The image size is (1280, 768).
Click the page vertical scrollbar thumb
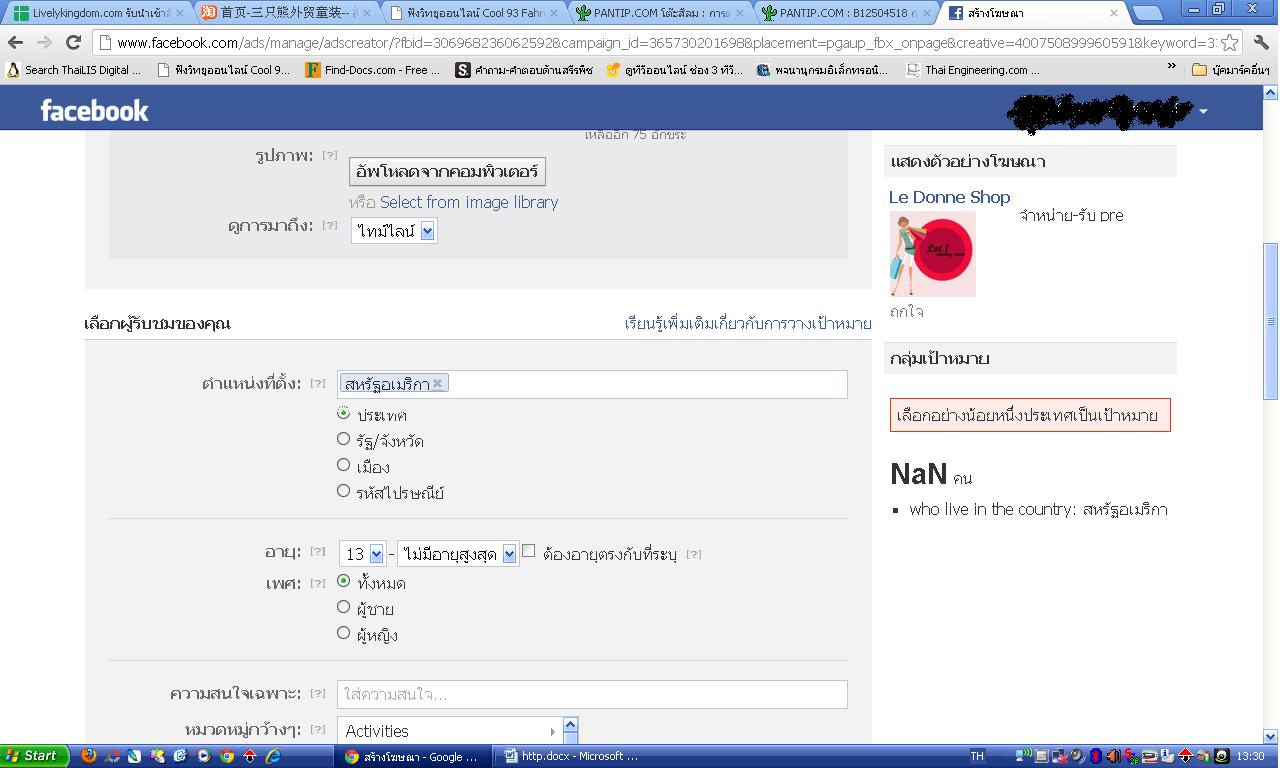coord(1271,321)
